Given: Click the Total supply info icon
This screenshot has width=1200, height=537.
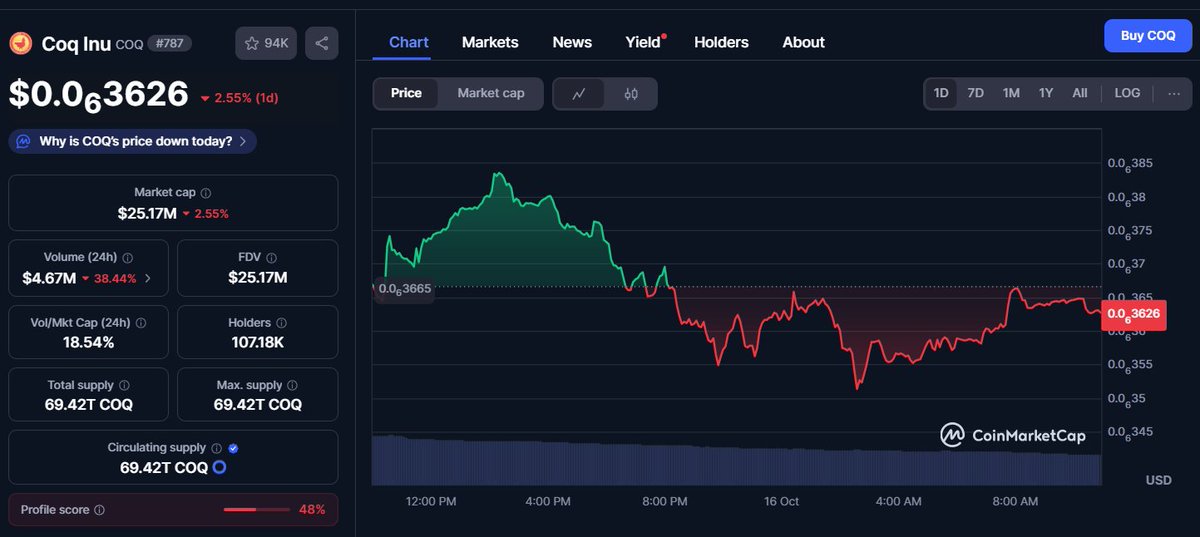Looking at the screenshot, I should coord(124,385).
